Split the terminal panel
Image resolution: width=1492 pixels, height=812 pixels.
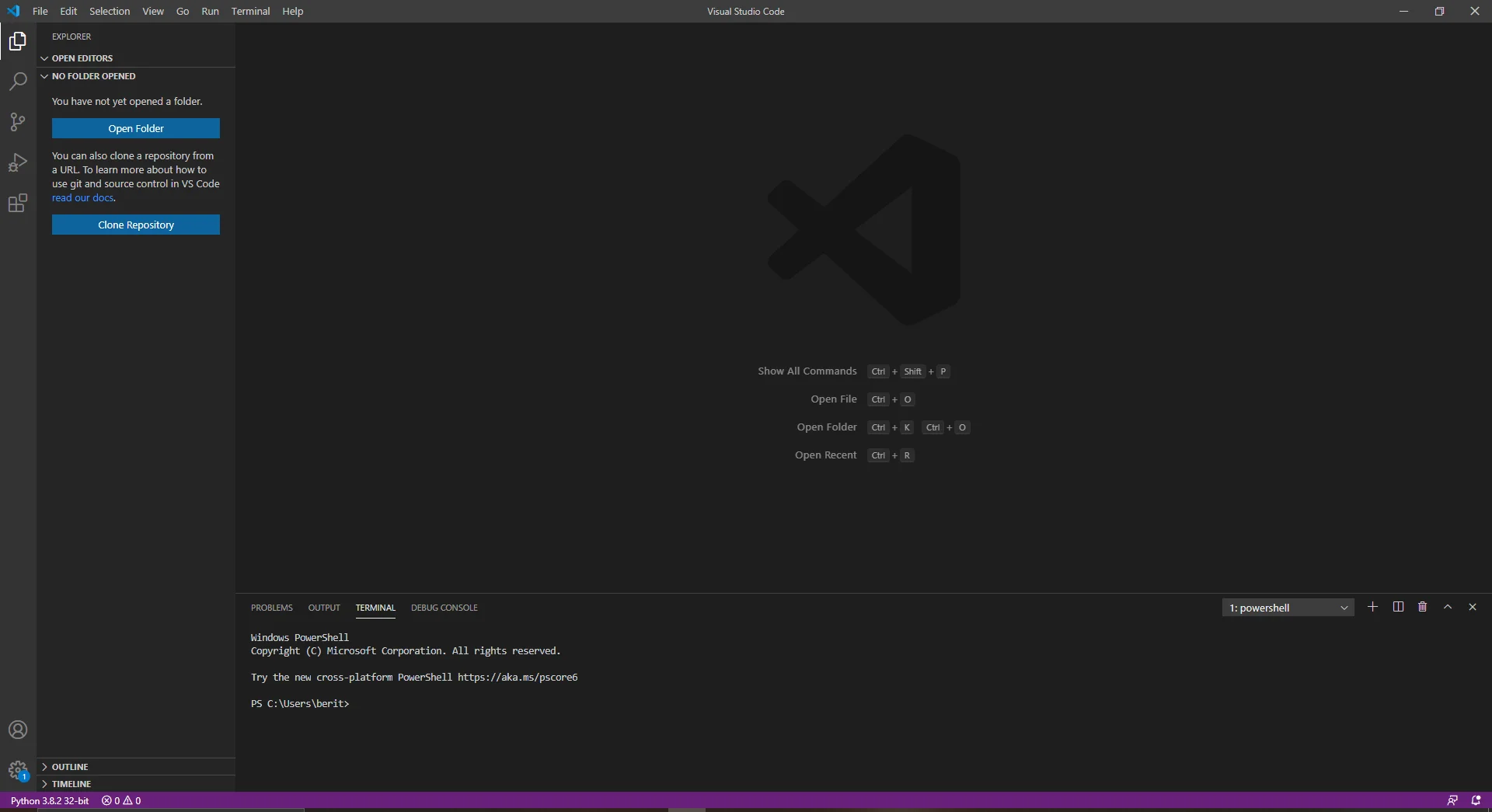pyautogui.click(x=1398, y=607)
